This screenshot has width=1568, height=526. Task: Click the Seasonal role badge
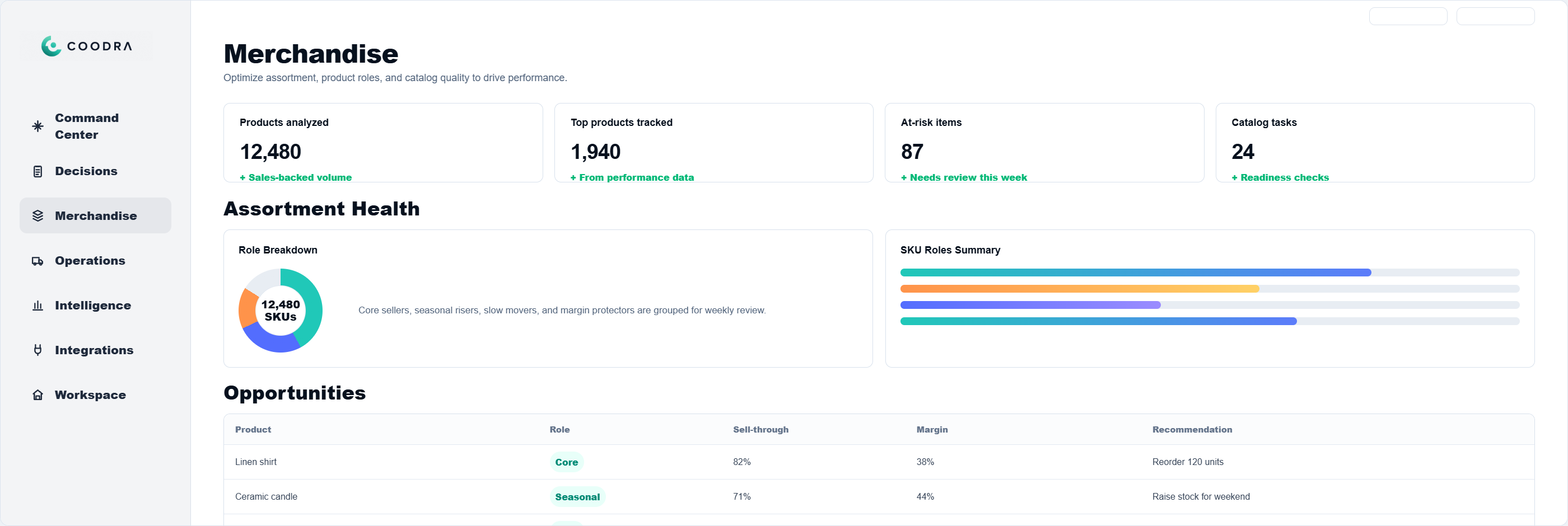tap(577, 497)
